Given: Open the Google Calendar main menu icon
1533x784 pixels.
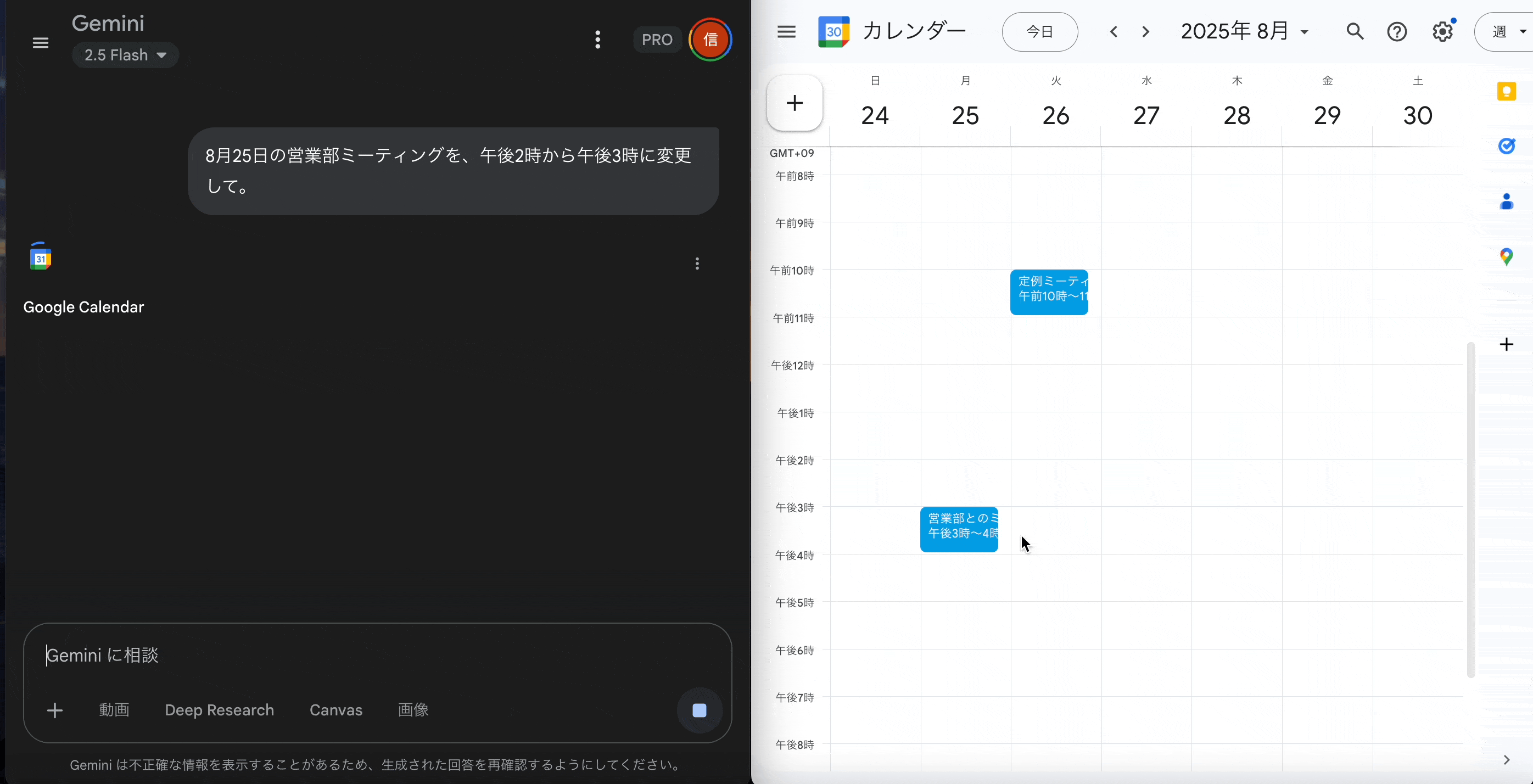Looking at the screenshot, I should pyautogui.click(x=786, y=31).
